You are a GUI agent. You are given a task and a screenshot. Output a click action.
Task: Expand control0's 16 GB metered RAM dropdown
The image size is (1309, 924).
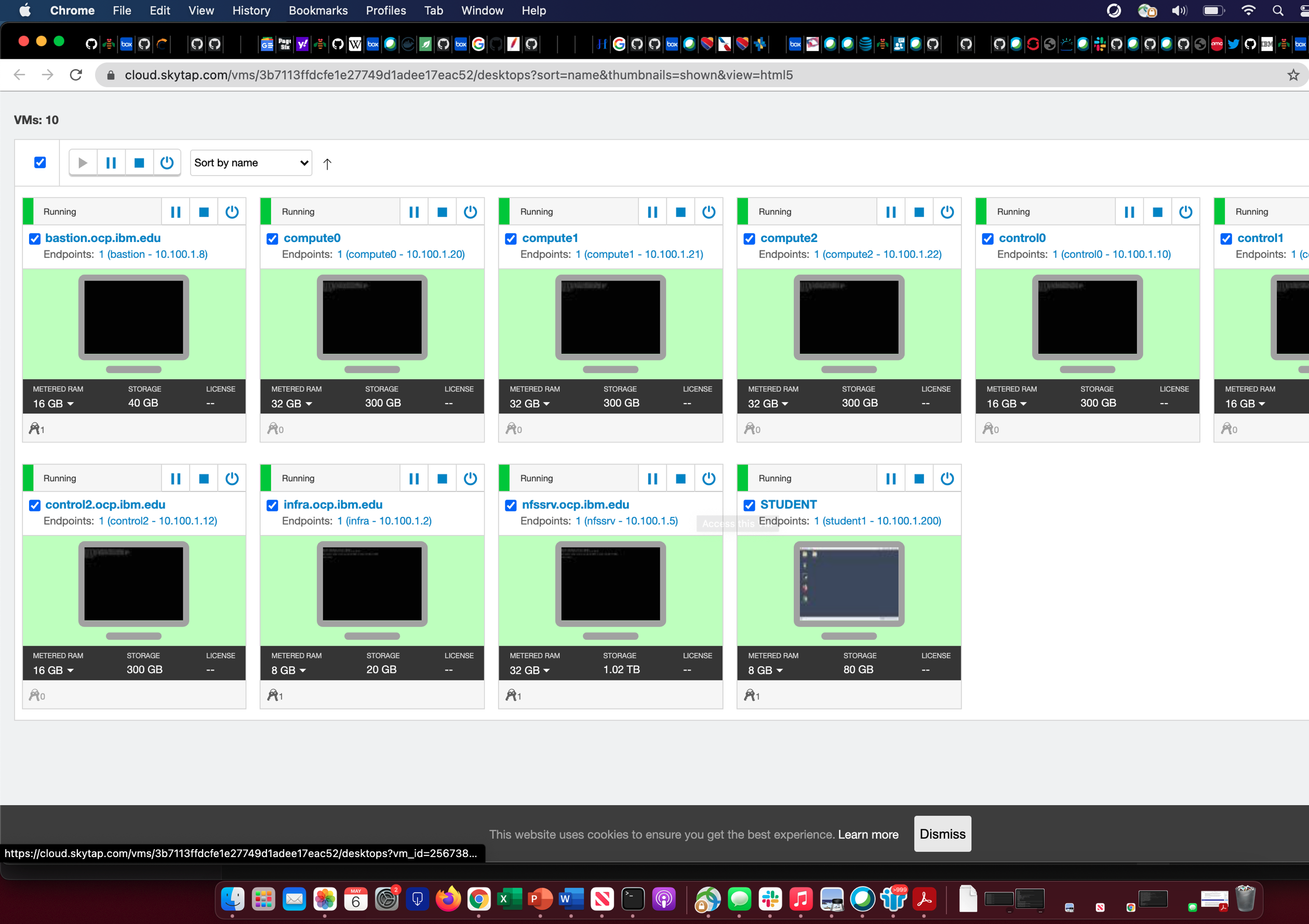[x=1007, y=404]
